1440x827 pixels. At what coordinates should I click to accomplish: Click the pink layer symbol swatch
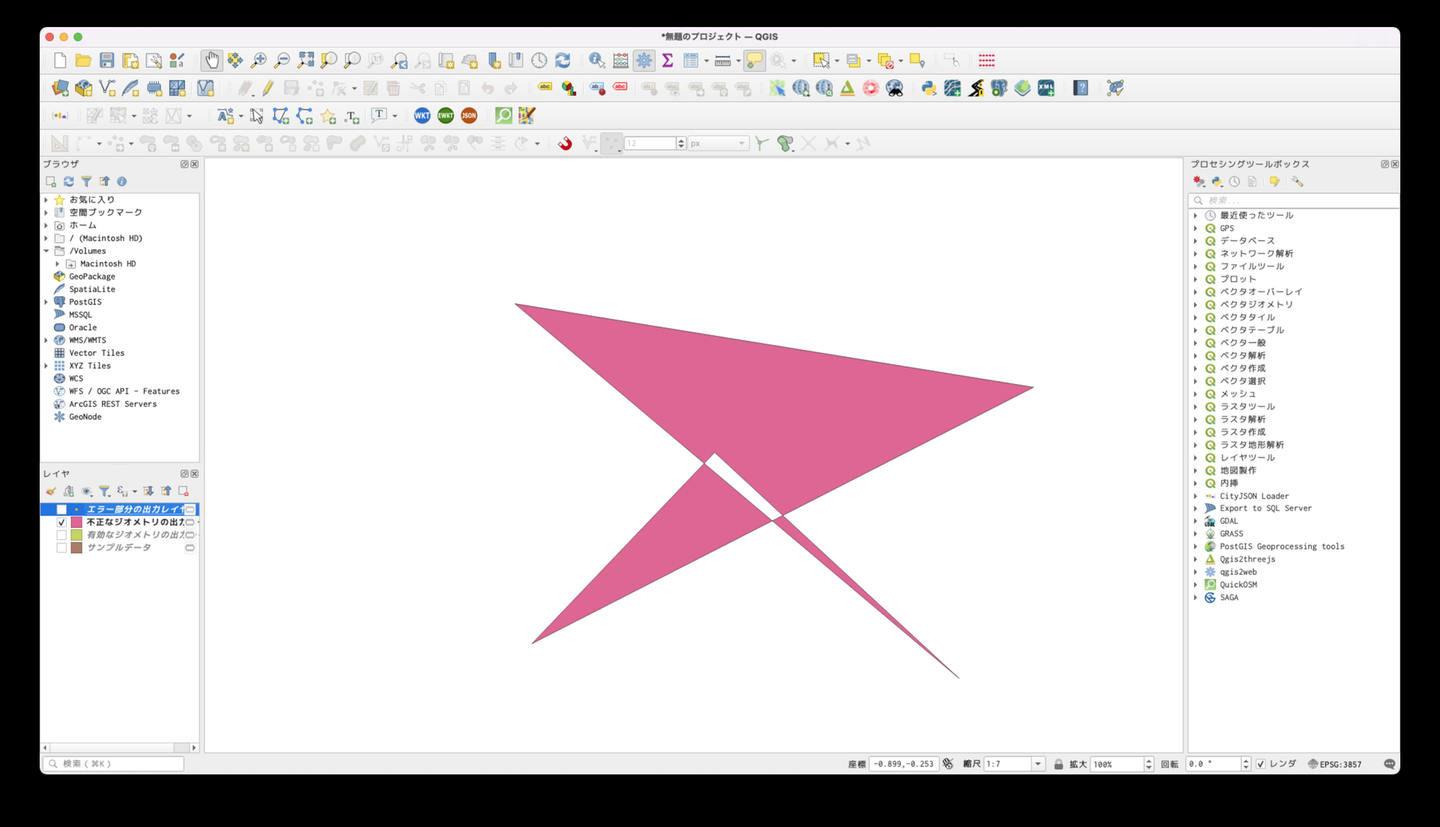point(76,522)
